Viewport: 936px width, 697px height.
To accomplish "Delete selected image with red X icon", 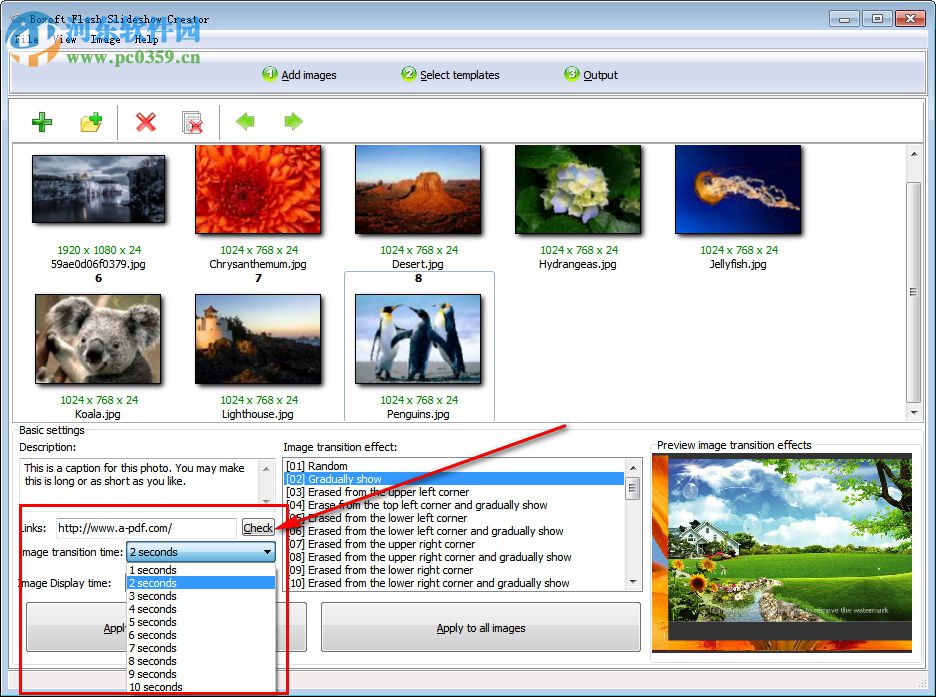I will tap(145, 122).
